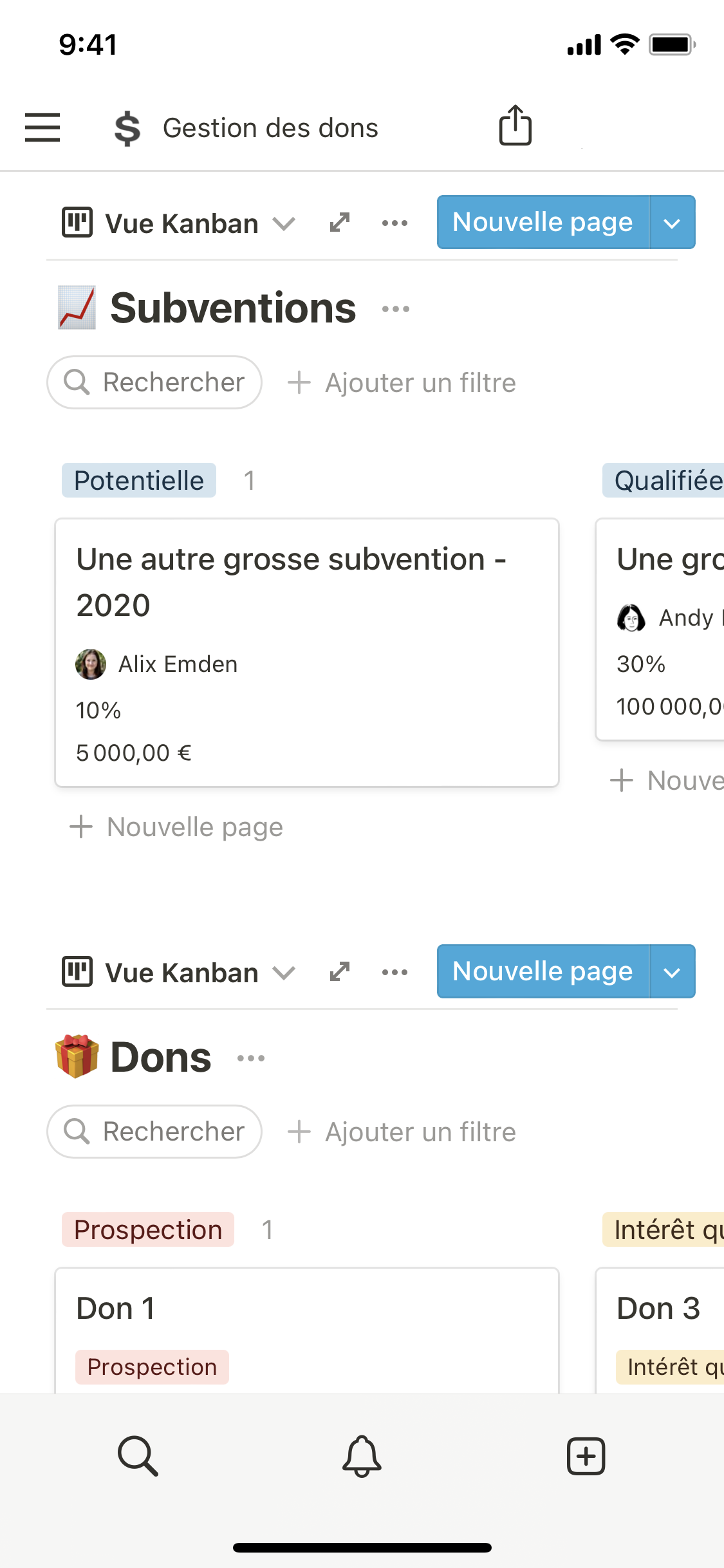Expand Subventions database to full page
This screenshot has width=724, height=1568.
340,223
